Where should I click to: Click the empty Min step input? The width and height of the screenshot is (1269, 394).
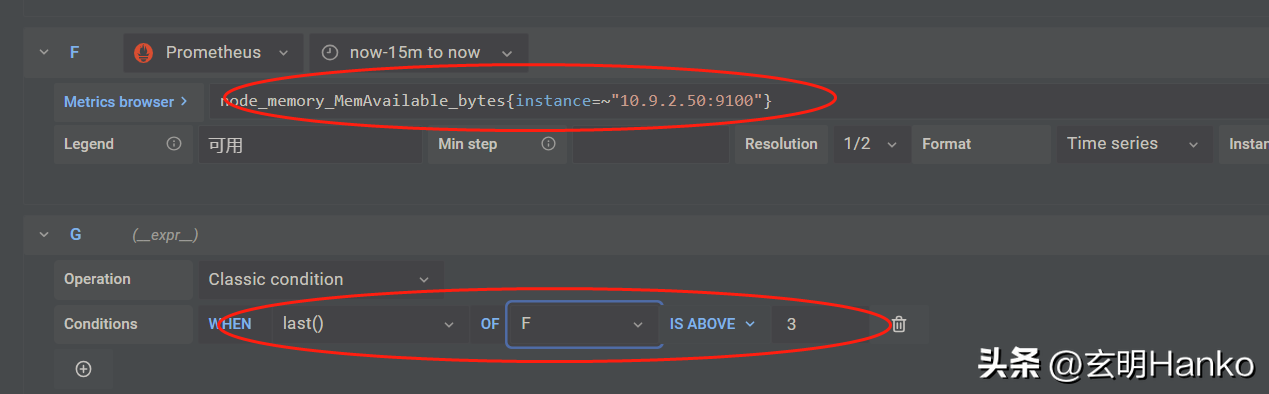pyautogui.click(x=650, y=144)
